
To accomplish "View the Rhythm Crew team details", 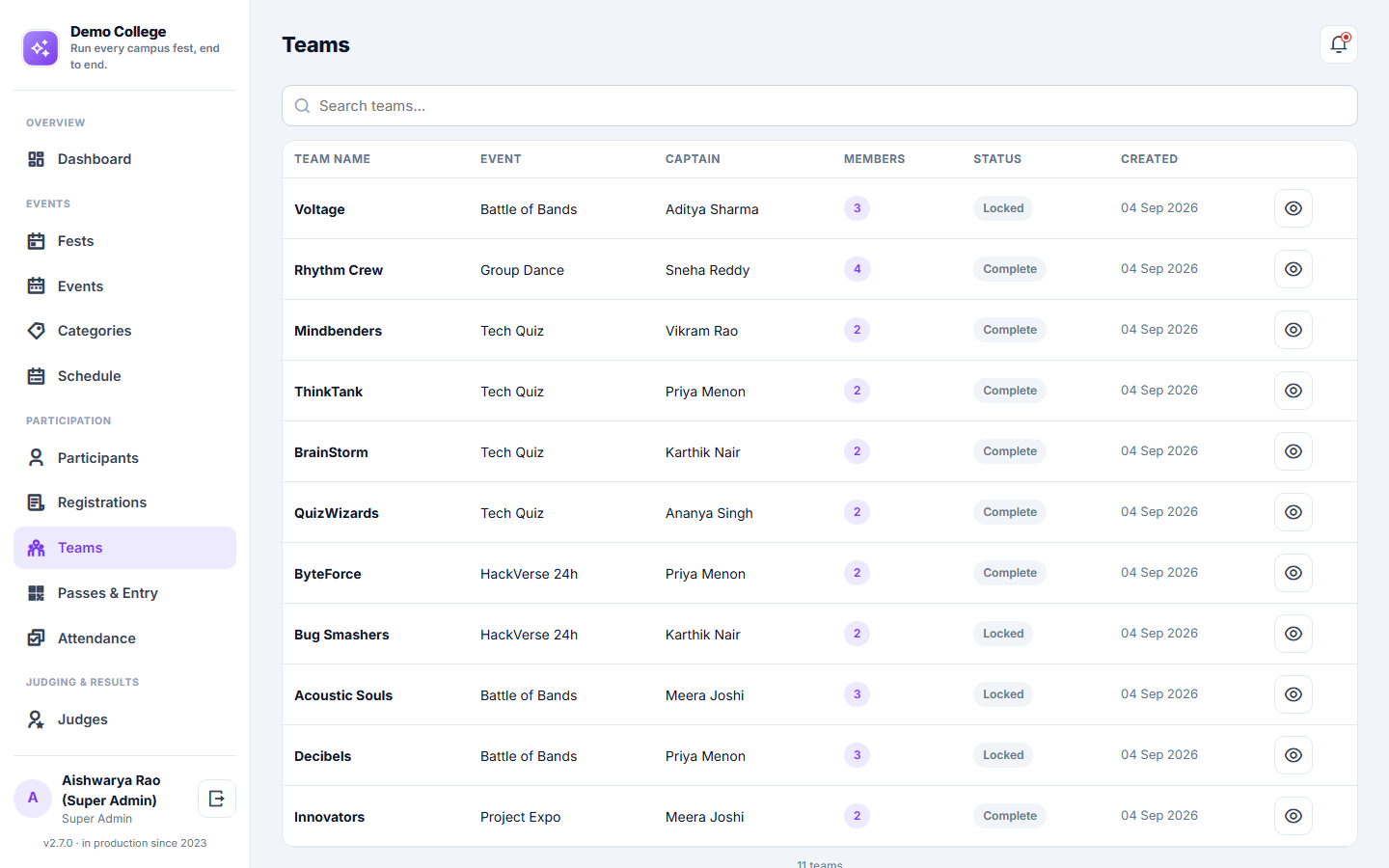I will [1294, 269].
